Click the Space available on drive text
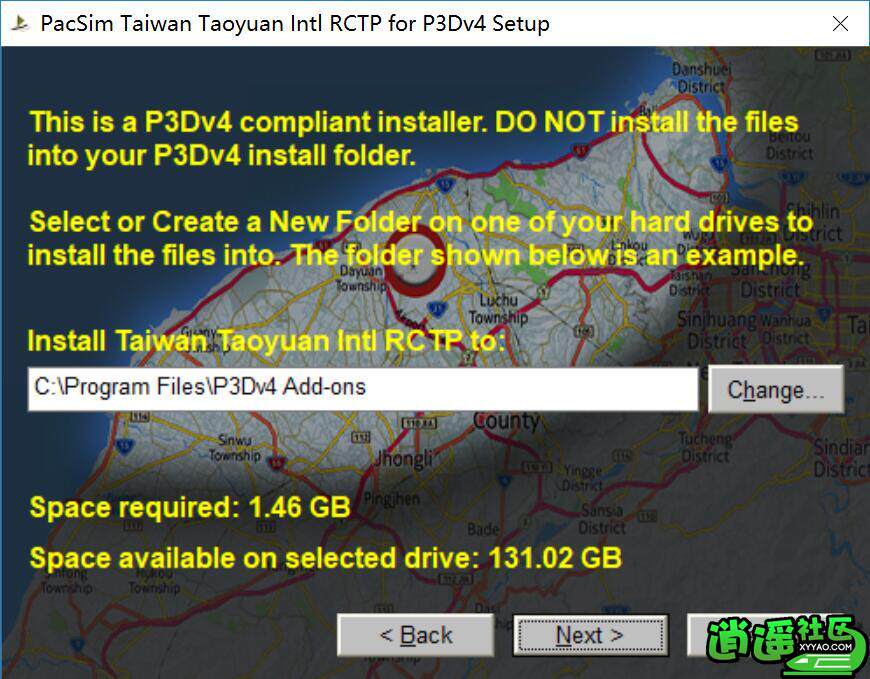 pyautogui.click(x=326, y=558)
